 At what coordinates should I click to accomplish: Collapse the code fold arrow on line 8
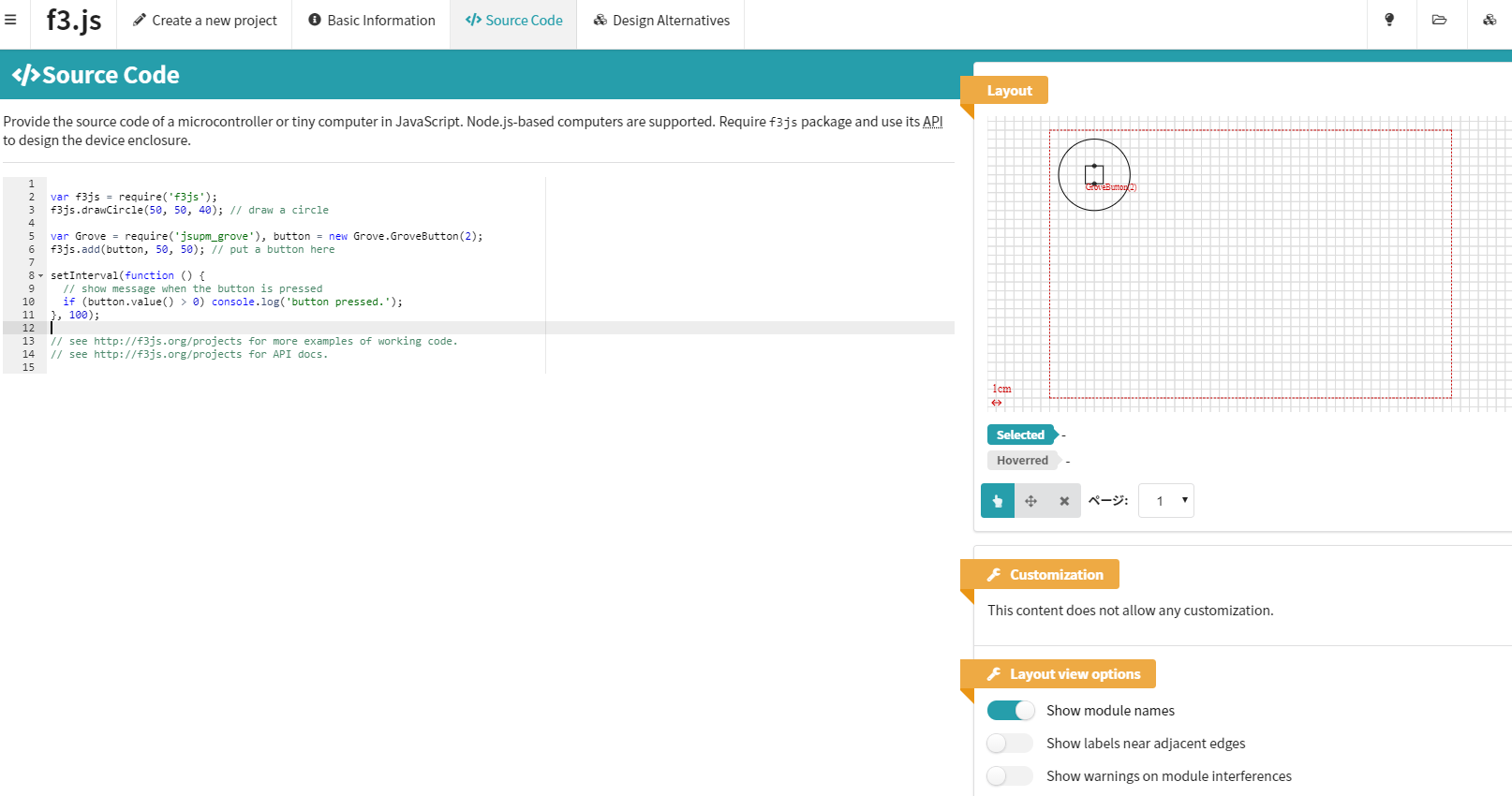click(x=41, y=276)
